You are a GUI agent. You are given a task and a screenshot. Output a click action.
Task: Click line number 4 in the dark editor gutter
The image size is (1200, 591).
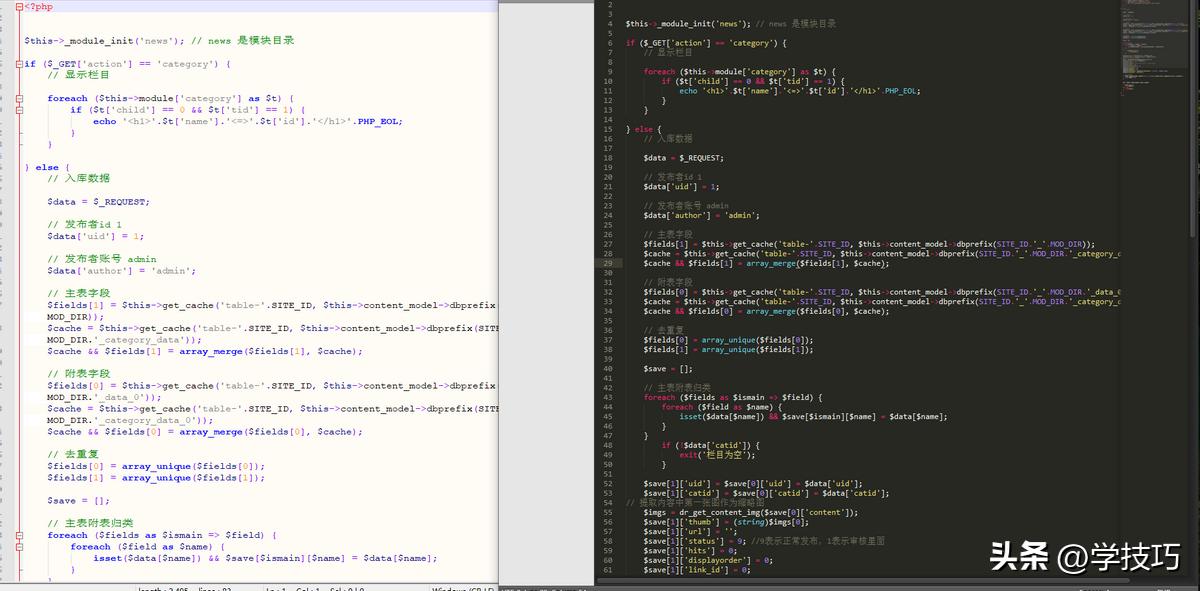click(609, 23)
